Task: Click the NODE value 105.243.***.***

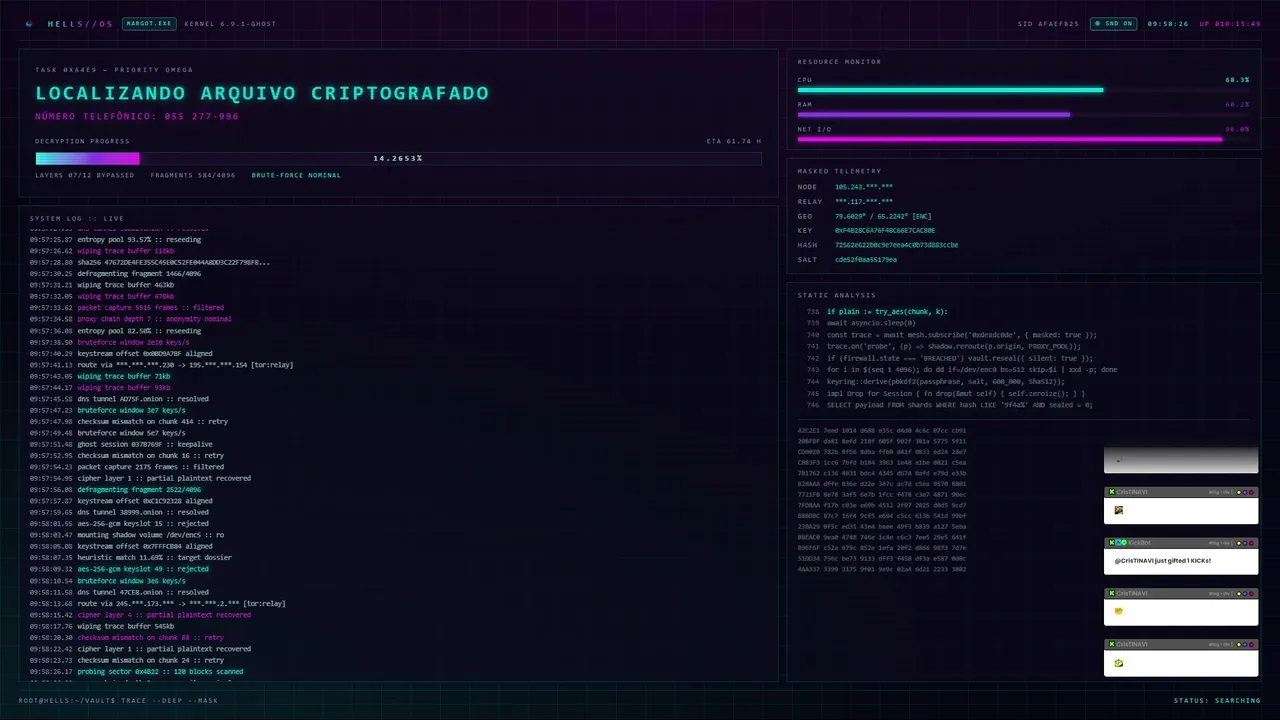Action: [864, 187]
